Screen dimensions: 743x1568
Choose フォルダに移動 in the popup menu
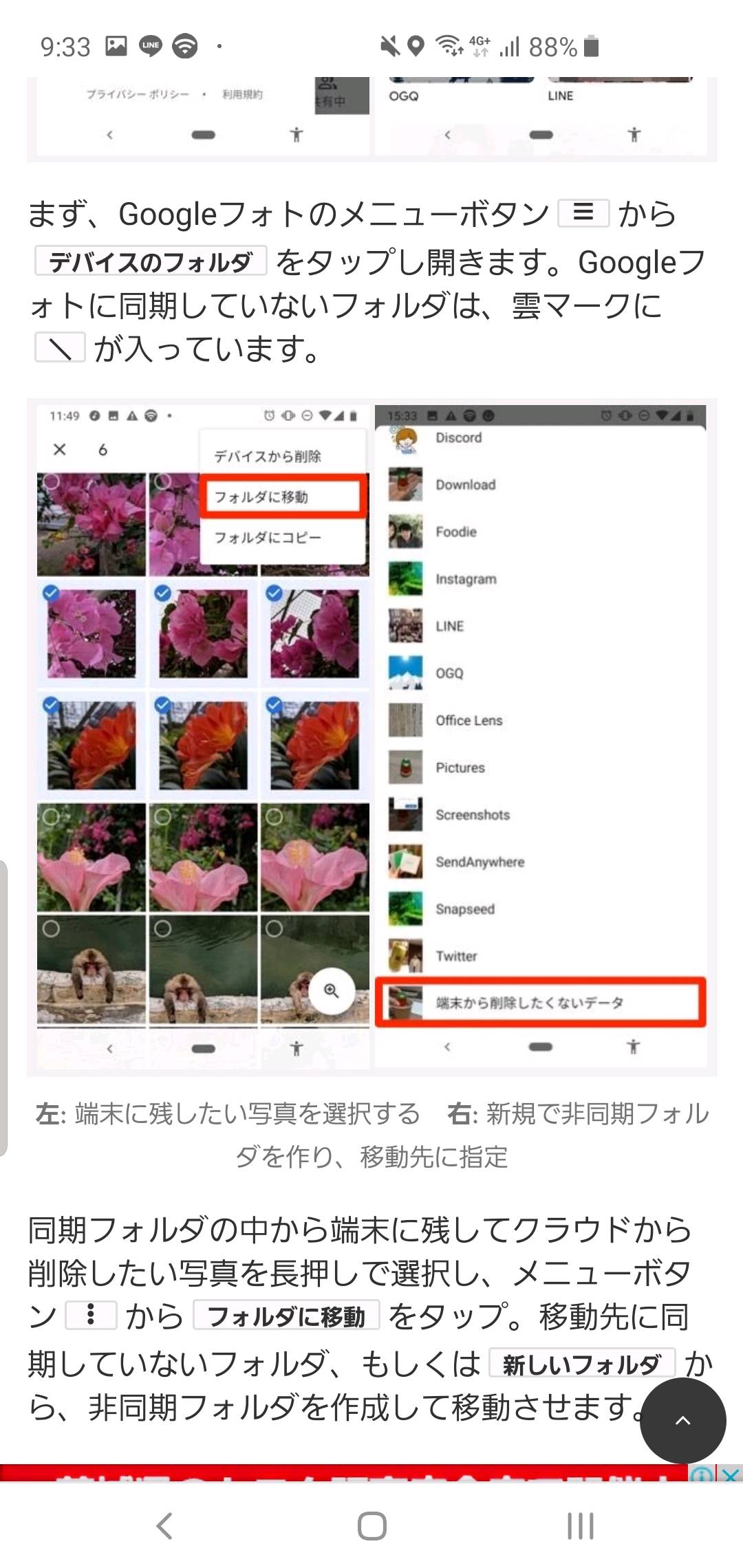pos(282,497)
